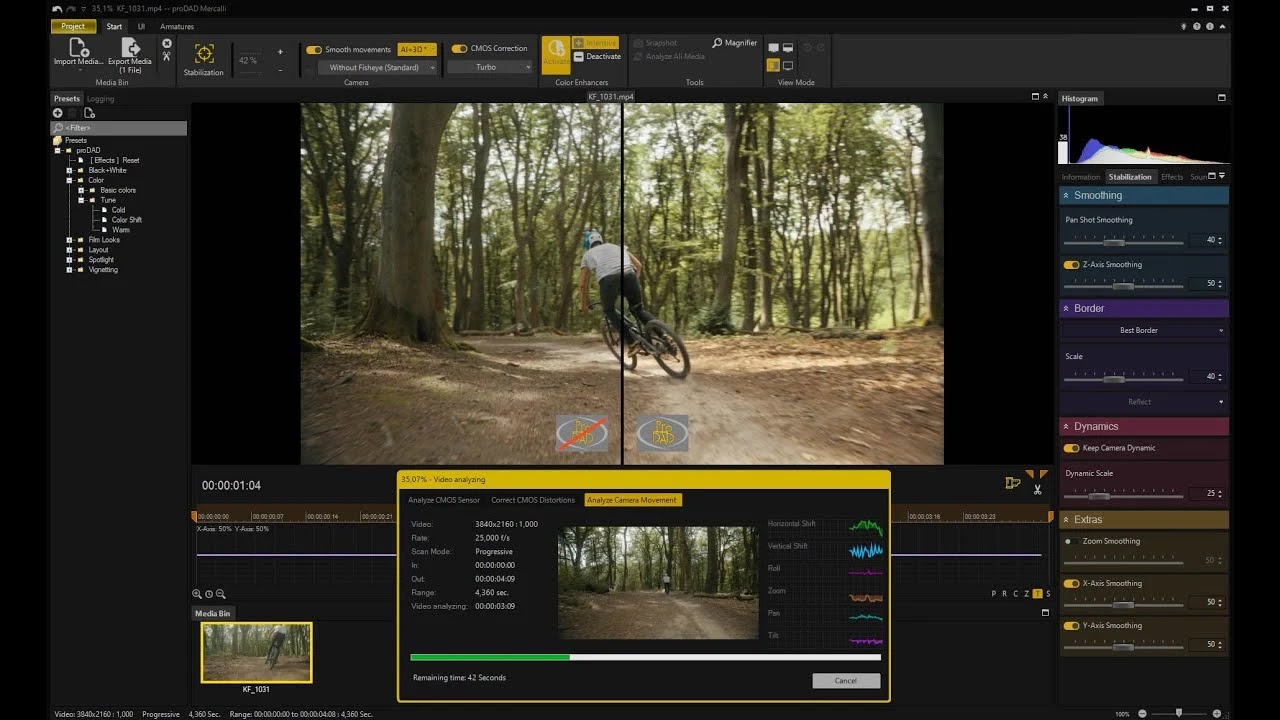Viewport: 1280px width, 720px height.
Task: Open the Without Fisheye (Standard) dropdown
Action: click(379, 67)
